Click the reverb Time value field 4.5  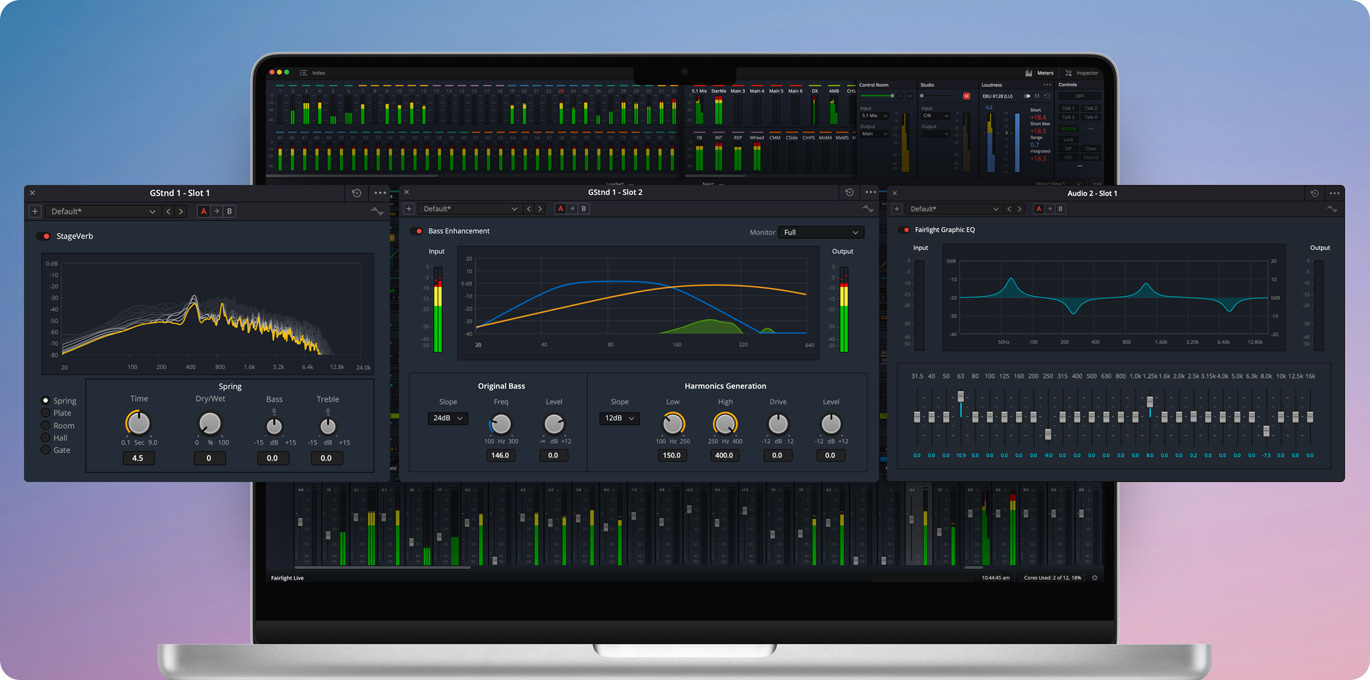click(138, 458)
